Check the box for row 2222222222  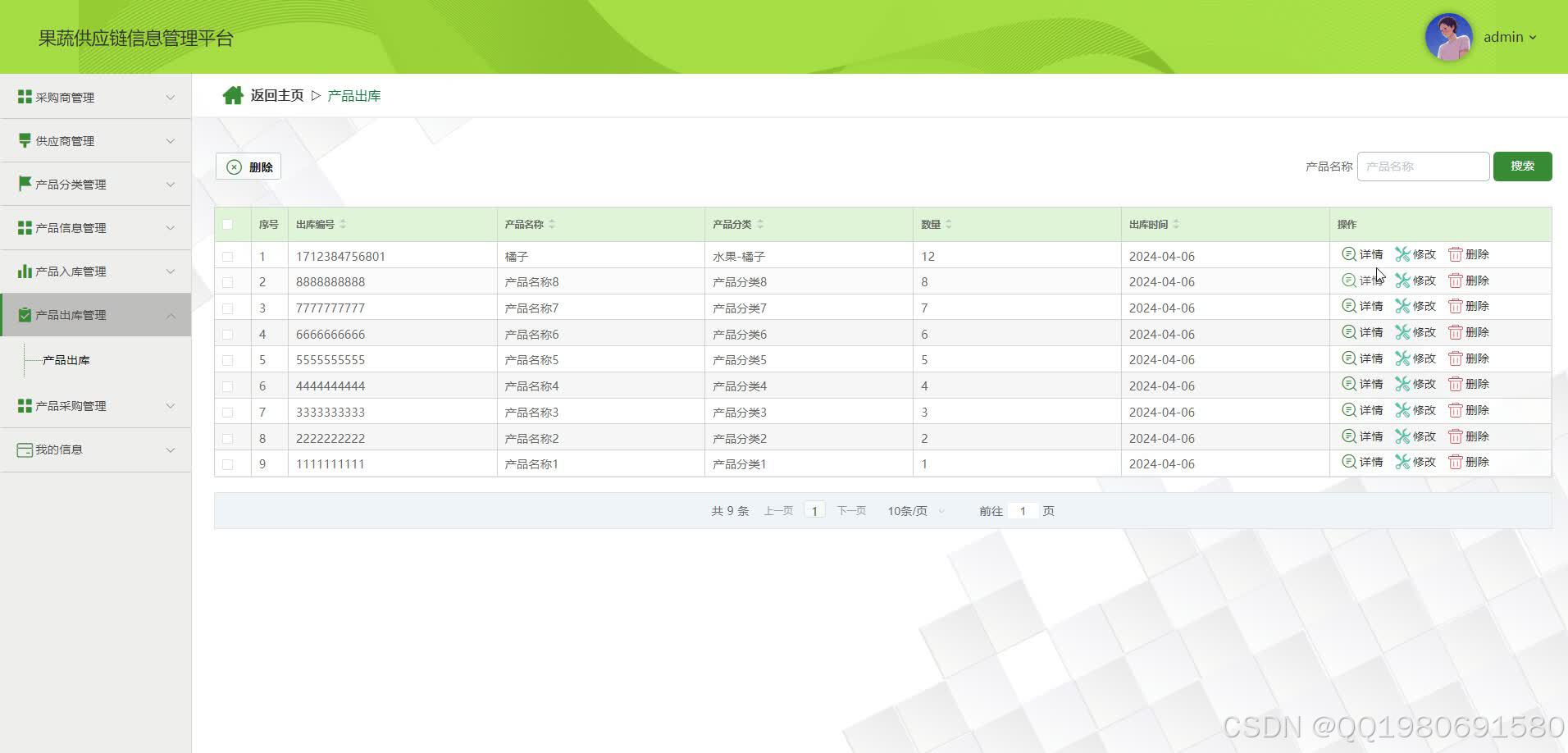point(228,438)
